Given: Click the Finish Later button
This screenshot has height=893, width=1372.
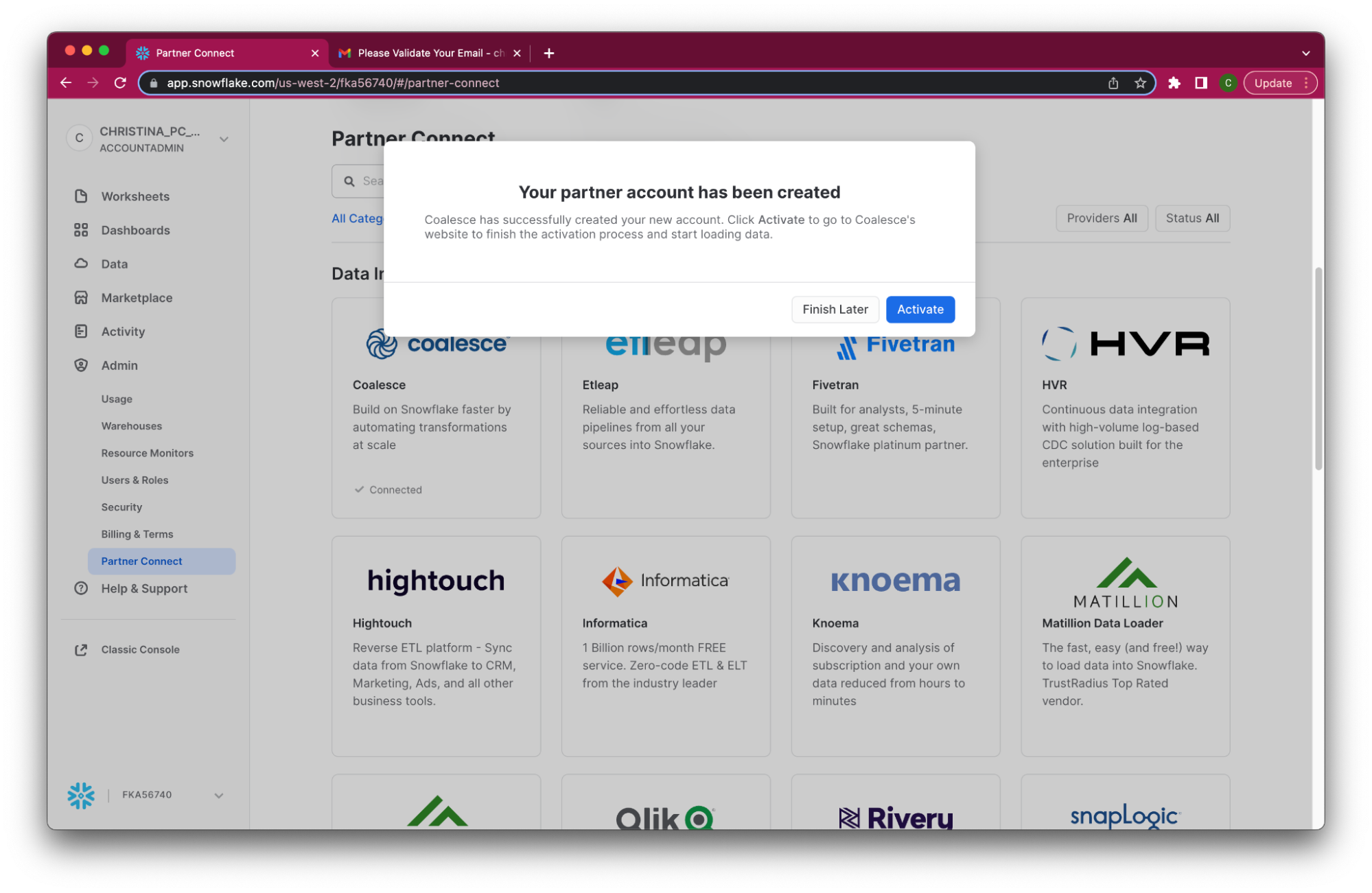Looking at the screenshot, I should (835, 310).
